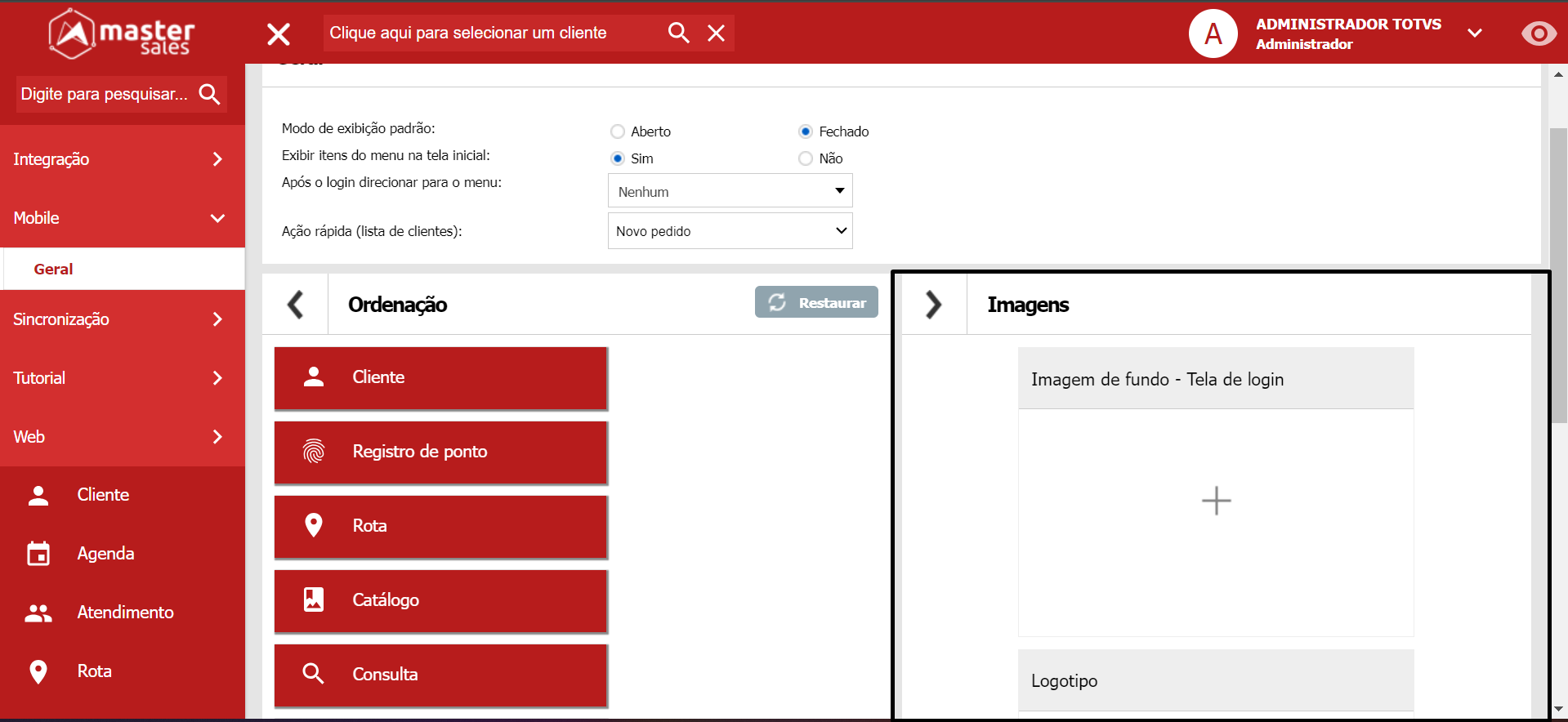Image resolution: width=1568 pixels, height=722 pixels.
Task: Toggle the eye visibility icon in the header
Action: click(1539, 33)
